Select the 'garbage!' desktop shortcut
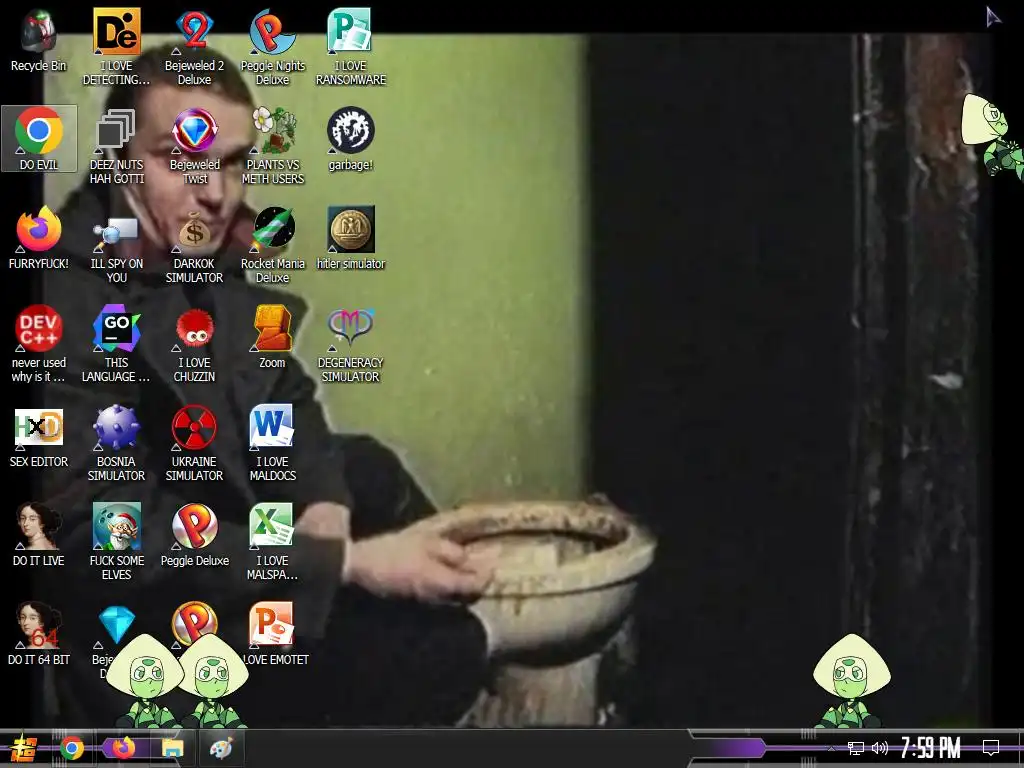The height and width of the screenshot is (768, 1024). [x=351, y=139]
